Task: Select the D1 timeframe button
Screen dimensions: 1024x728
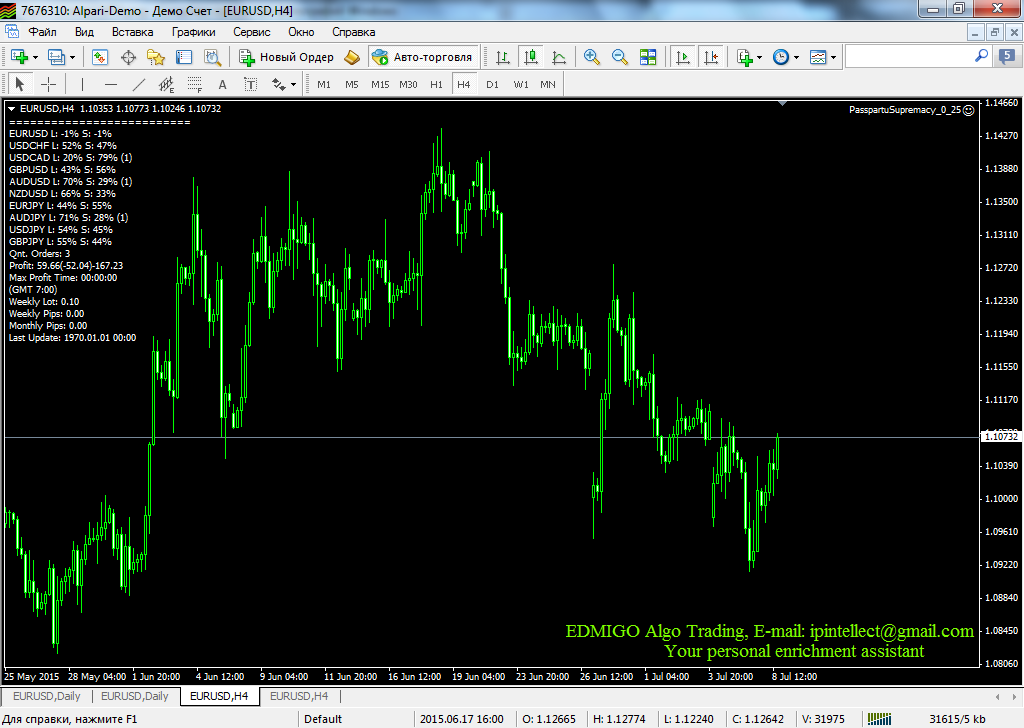Action: coord(492,84)
